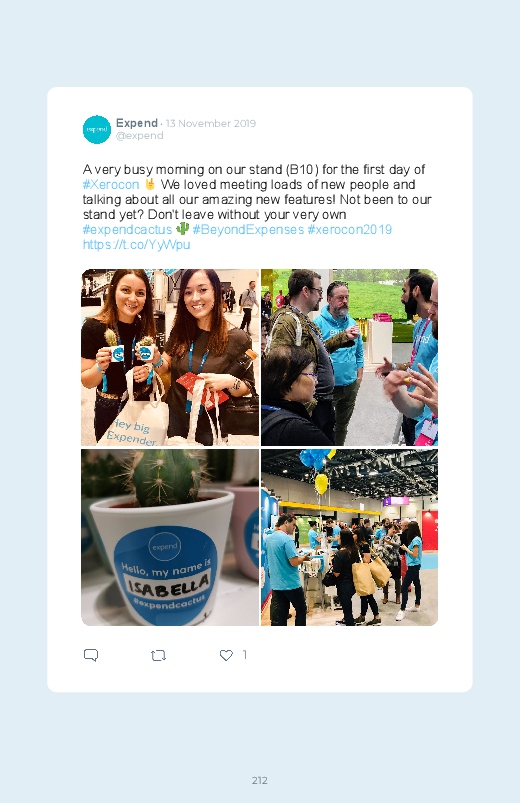Open exhibition hall photo with balloons
Screen dimensions: 520x803
(x=349, y=538)
